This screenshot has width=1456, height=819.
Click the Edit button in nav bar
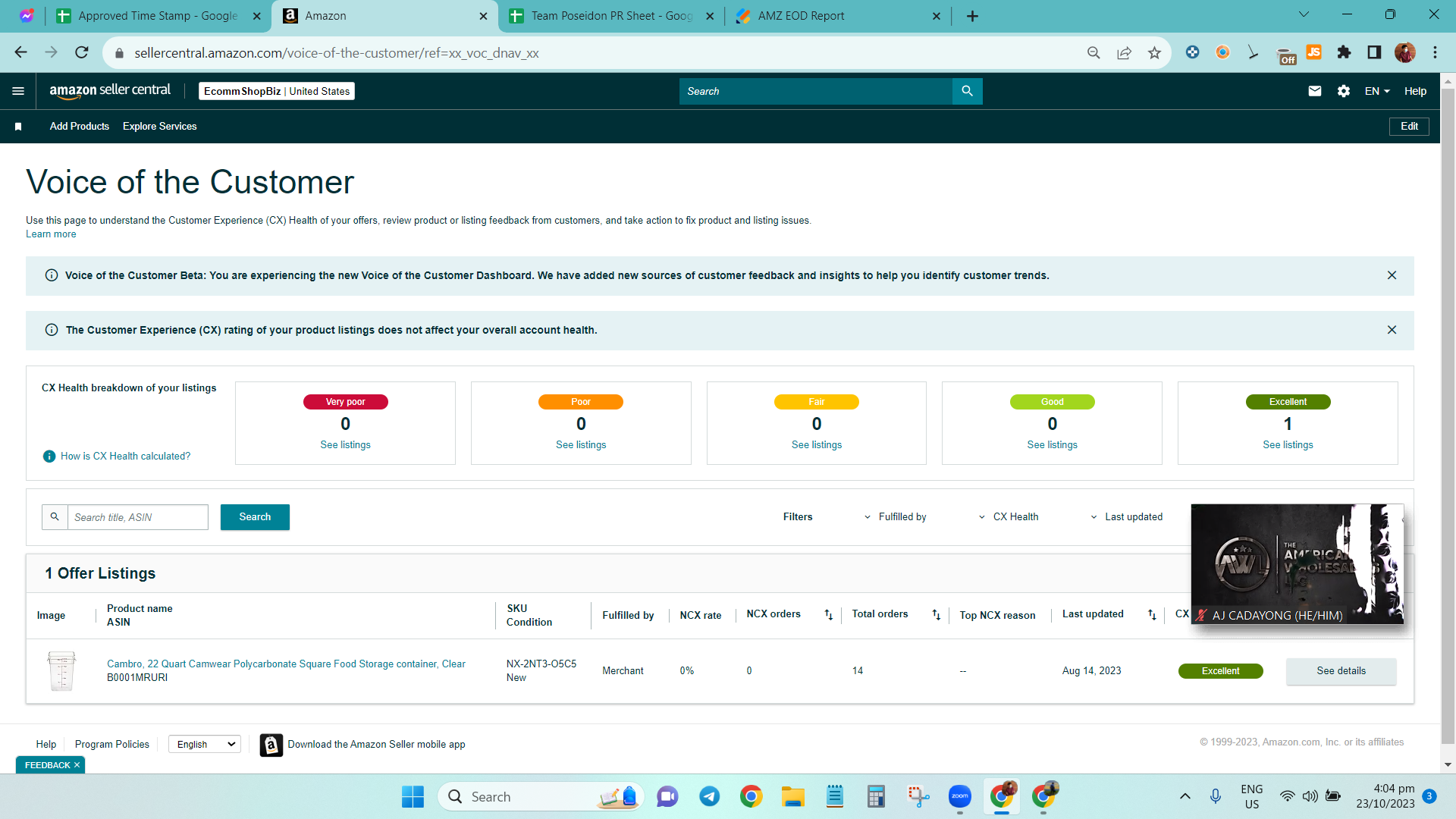click(x=1409, y=127)
